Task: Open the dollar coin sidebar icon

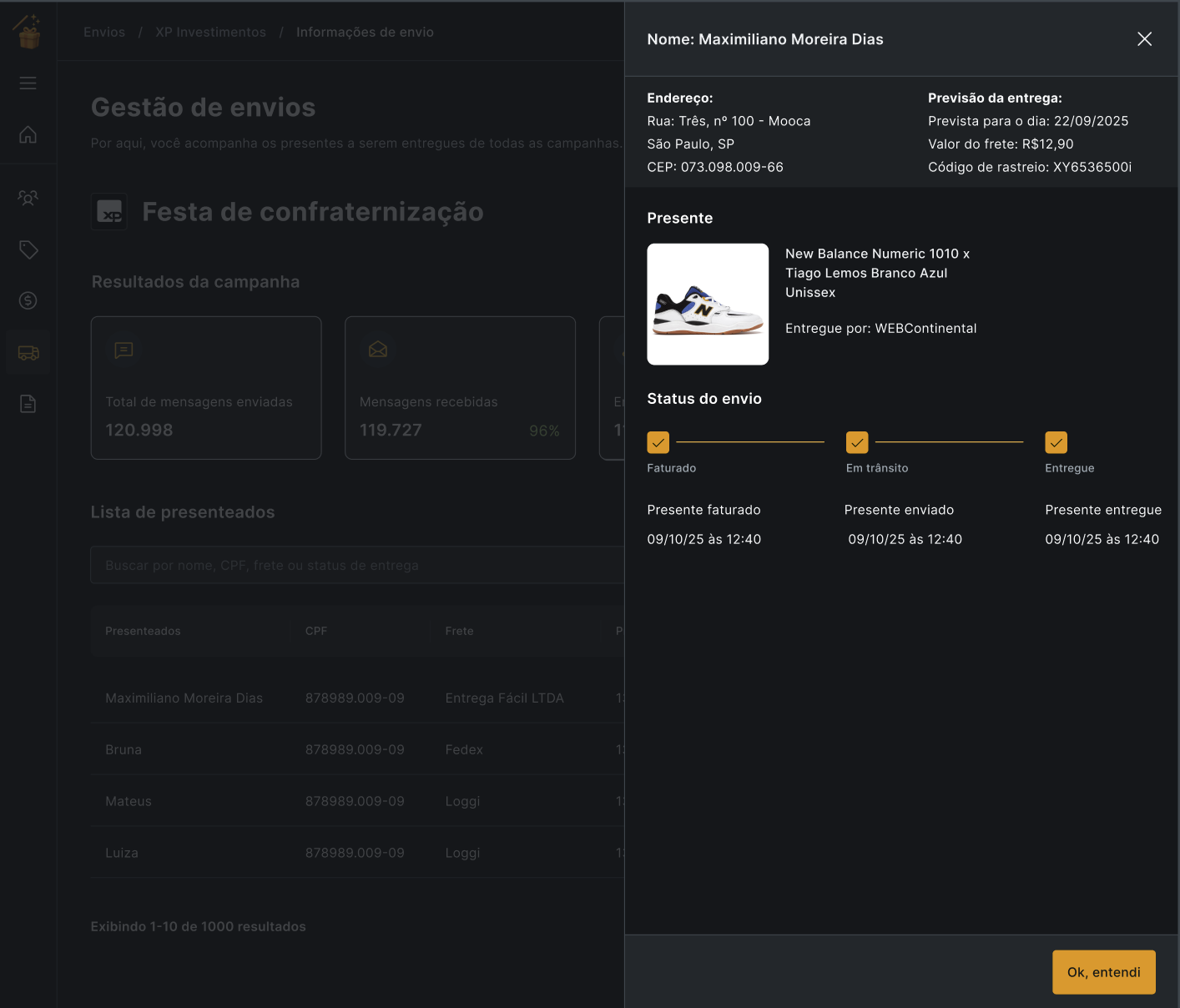Action: pyautogui.click(x=28, y=300)
